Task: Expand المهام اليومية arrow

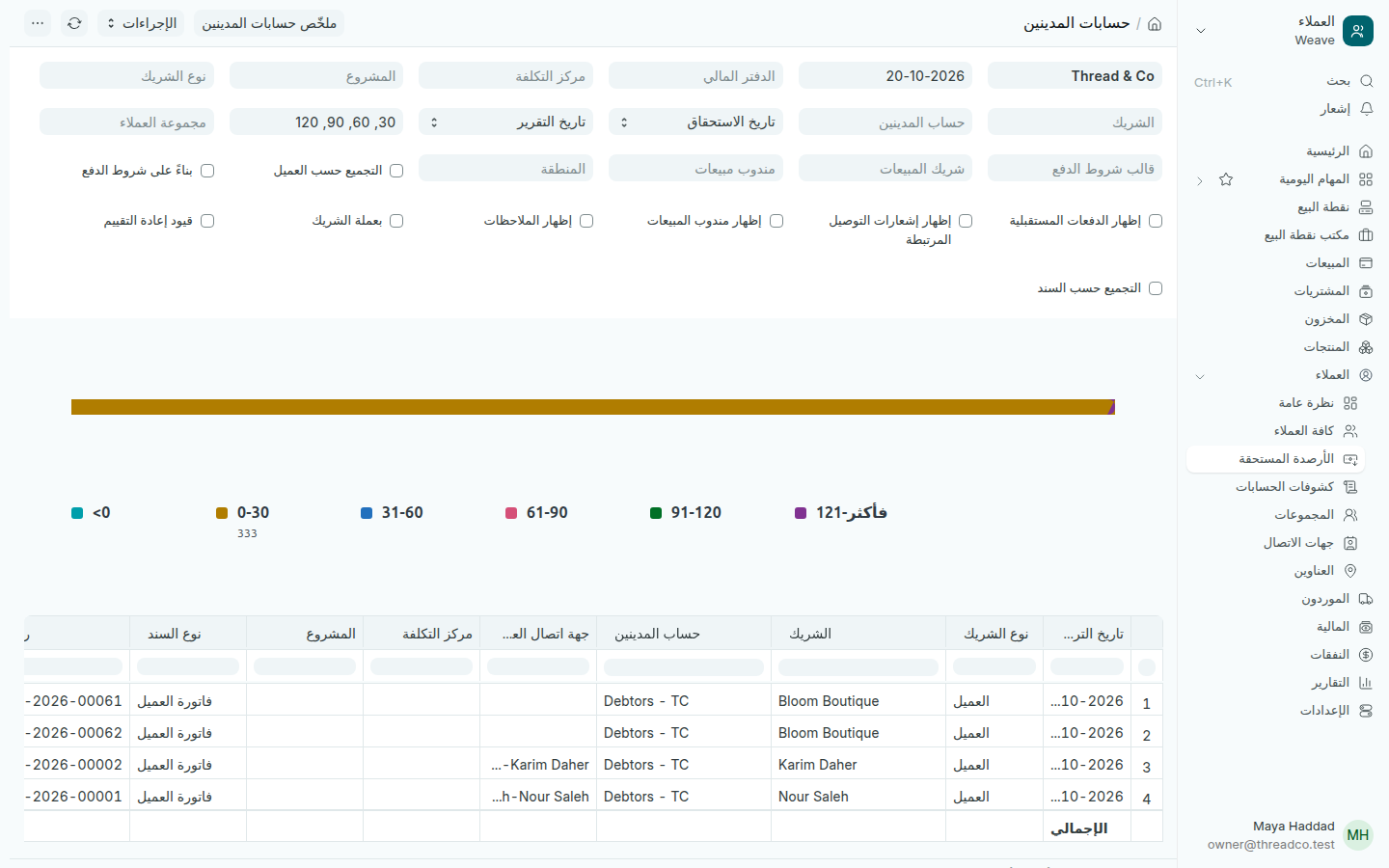Action: (x=1200, y=180)
